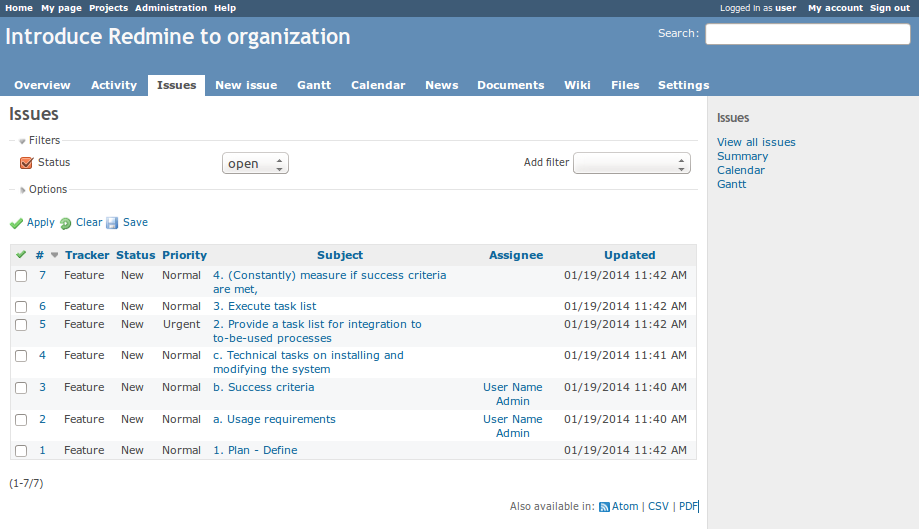This screenshot has height=529, width=921.
Task: Switch to the Gantt tab
Action: (x=314, y=85)
